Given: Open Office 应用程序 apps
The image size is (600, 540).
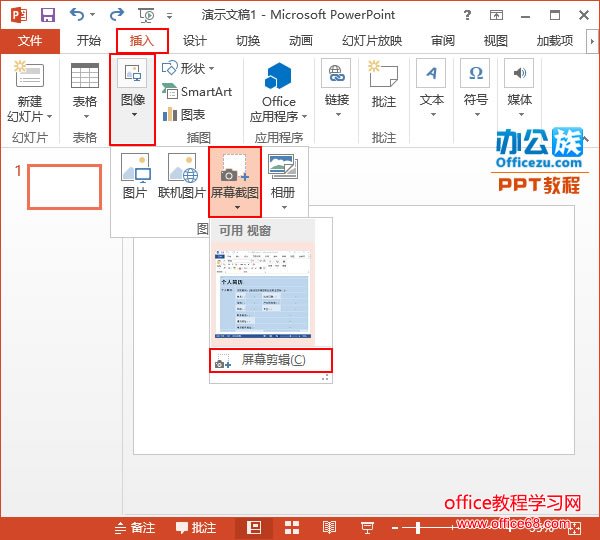Looking at the screenshot, I should (278, 92).
